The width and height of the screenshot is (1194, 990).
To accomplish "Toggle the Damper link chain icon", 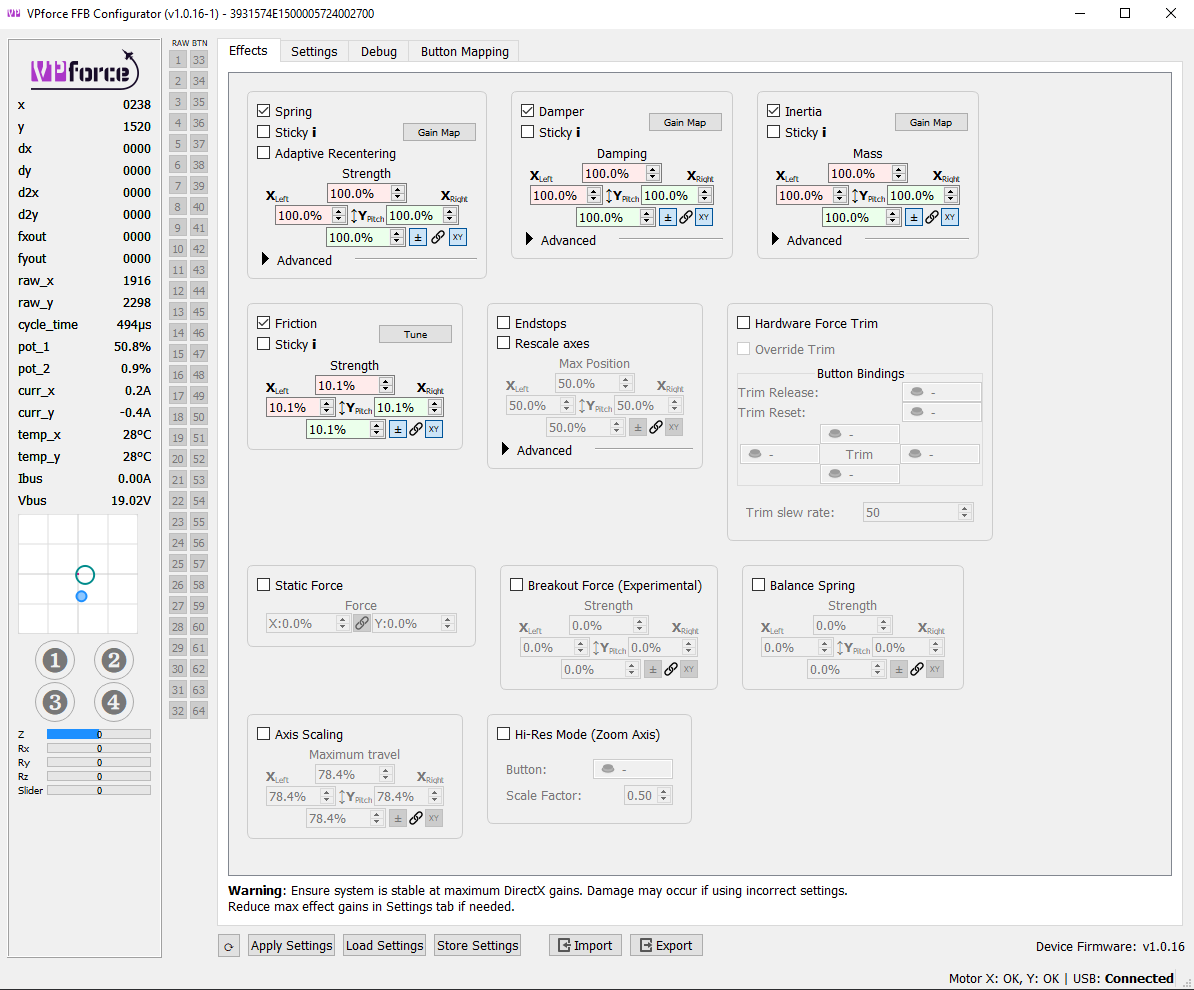I will click(685, 218).
